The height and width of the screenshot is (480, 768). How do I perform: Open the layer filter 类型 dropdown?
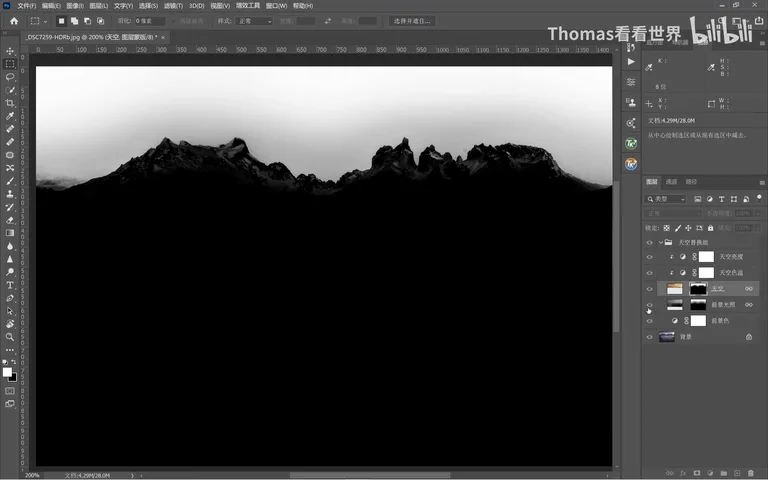click(x=666, y=199)
